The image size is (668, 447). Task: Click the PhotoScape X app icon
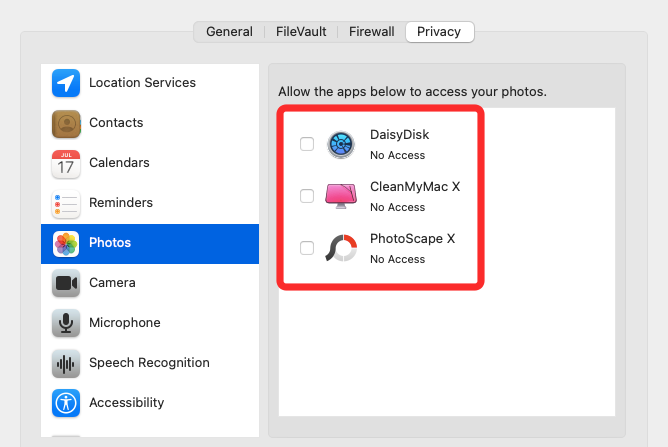click(341, 248)
